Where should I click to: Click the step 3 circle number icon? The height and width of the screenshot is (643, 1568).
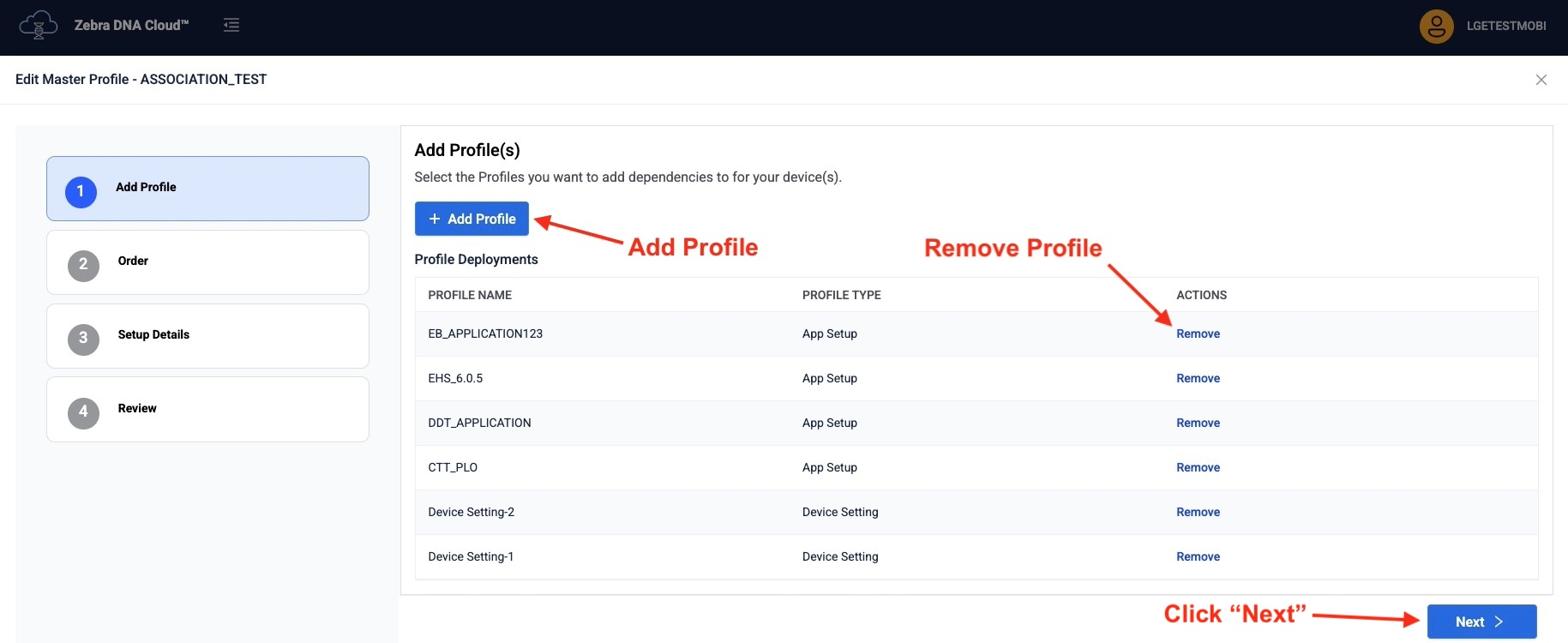click(83, 339)
